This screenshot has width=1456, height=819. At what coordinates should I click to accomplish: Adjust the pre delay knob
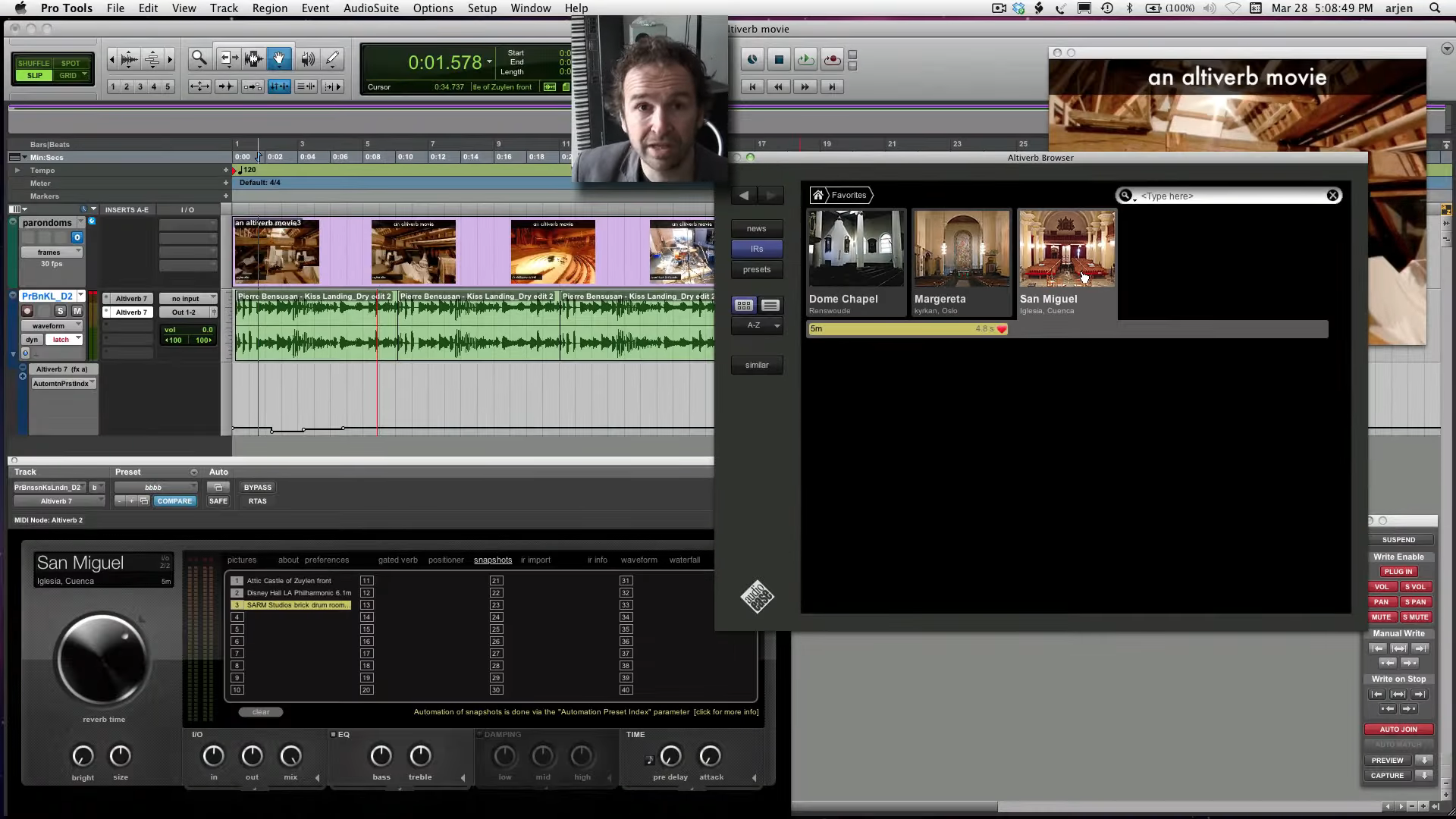[671, 756]
